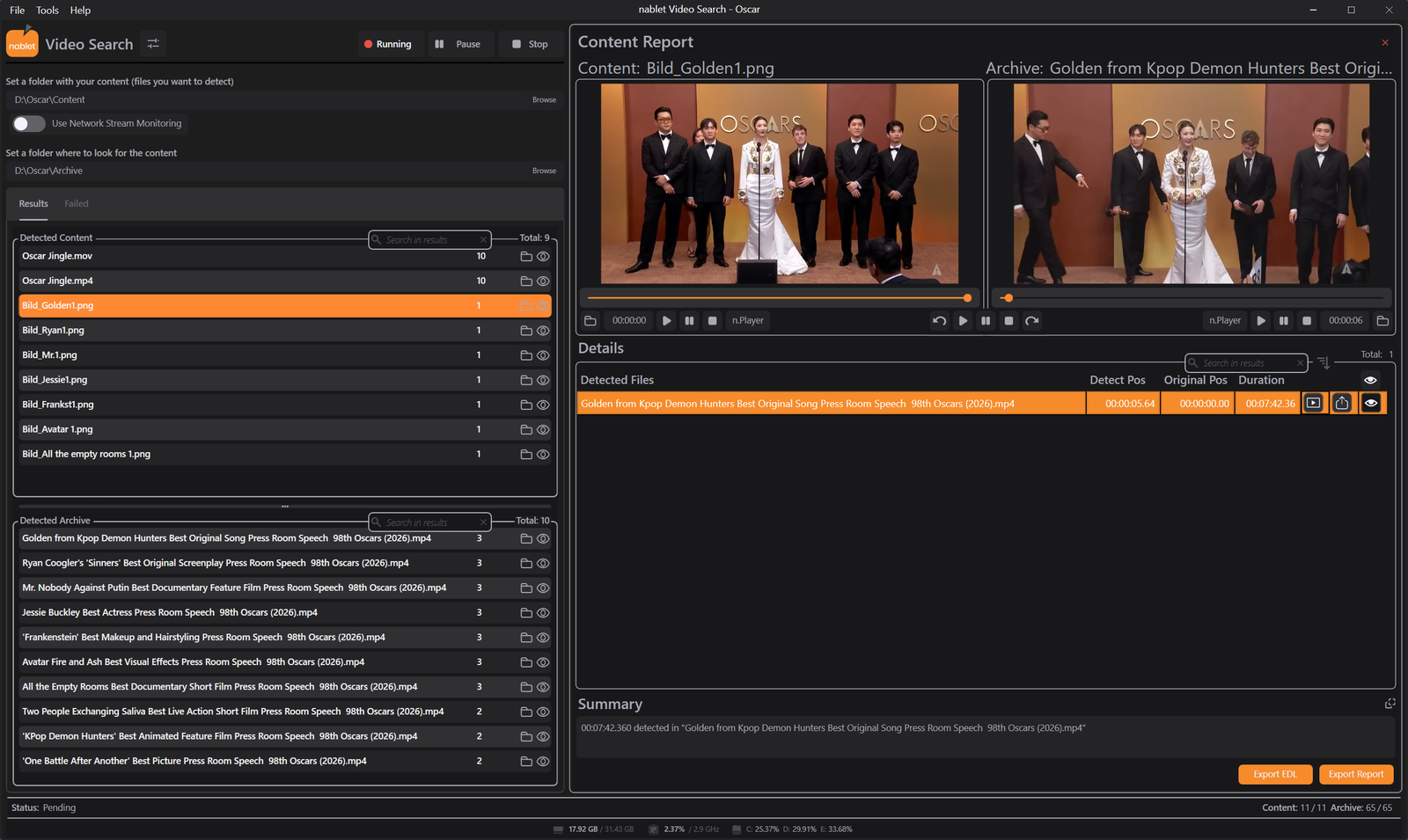Image resolution: width=1408 pixels, height=840 pixels.
Task: Click the Detected Content search field
Action: 429,239
